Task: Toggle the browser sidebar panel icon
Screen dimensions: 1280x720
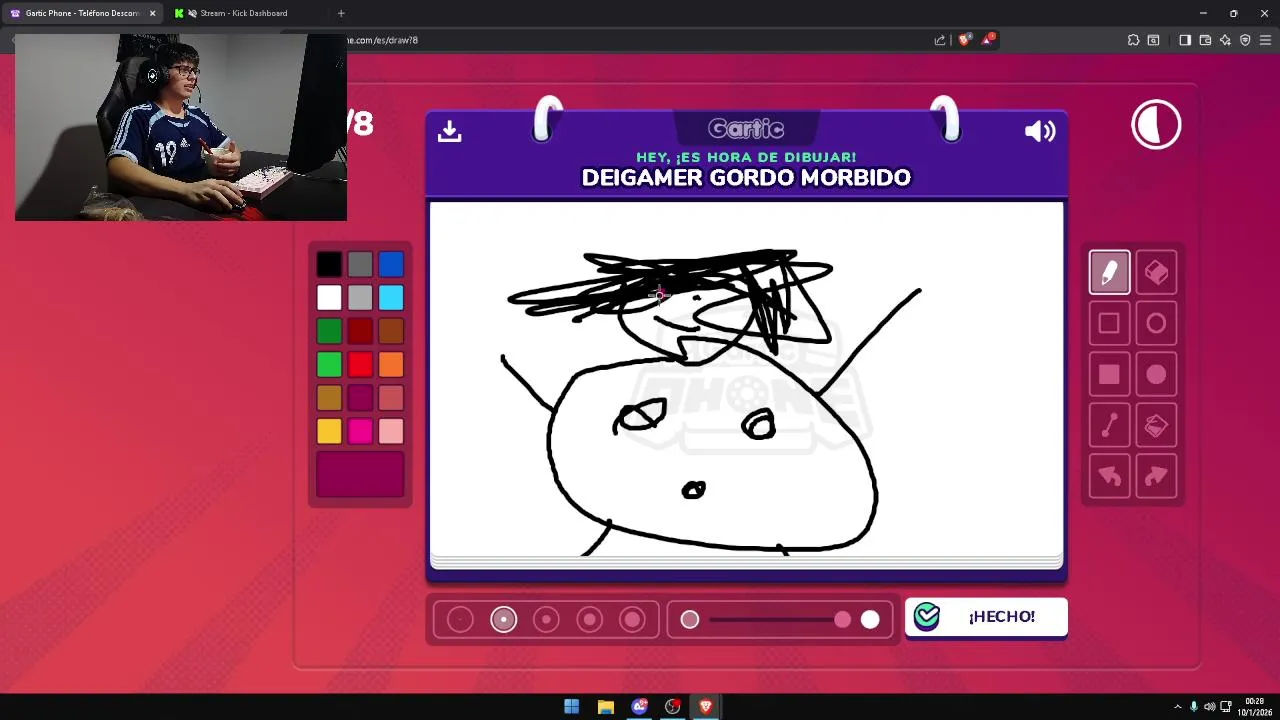Action: 1185,40
